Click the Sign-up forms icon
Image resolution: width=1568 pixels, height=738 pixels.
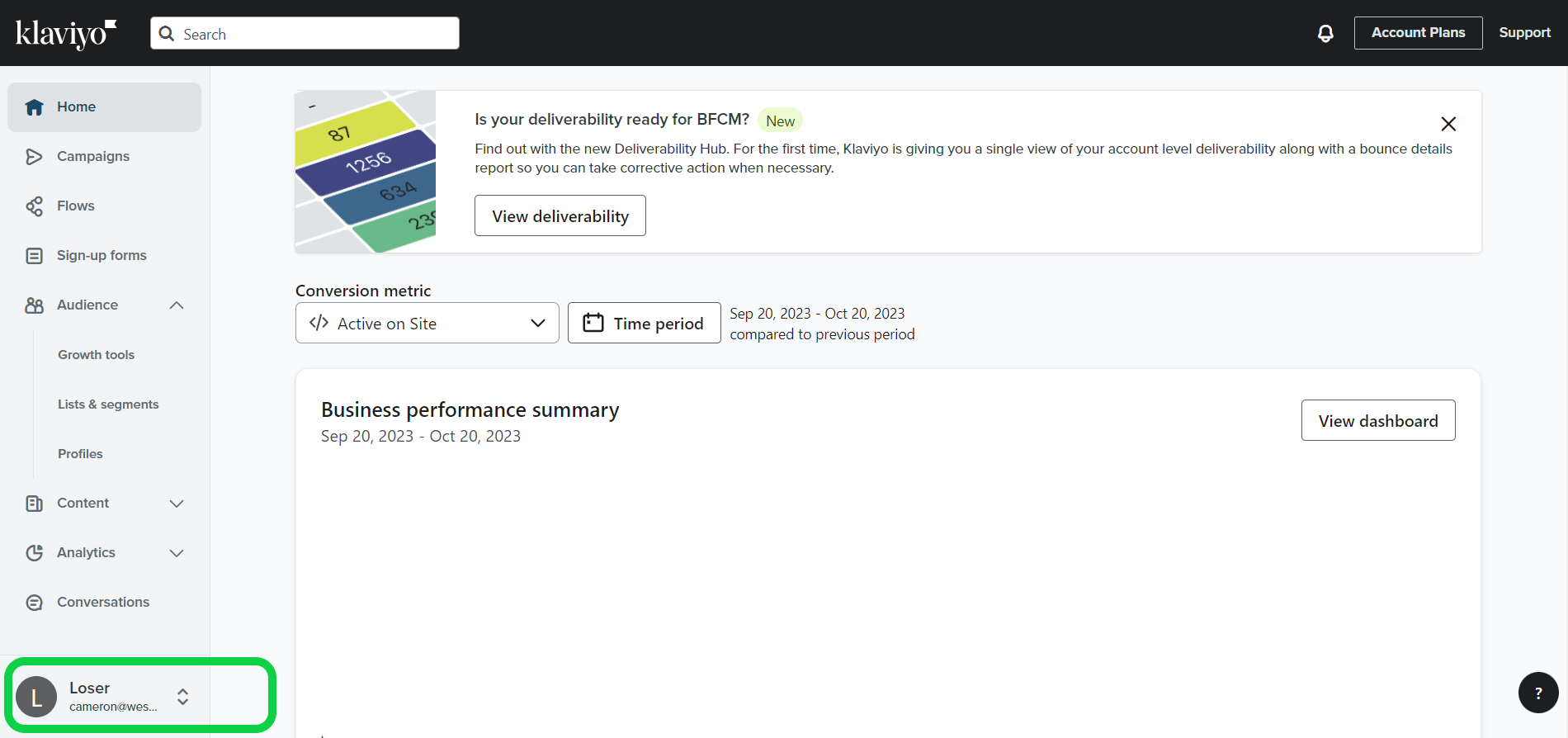pos(34,256)
